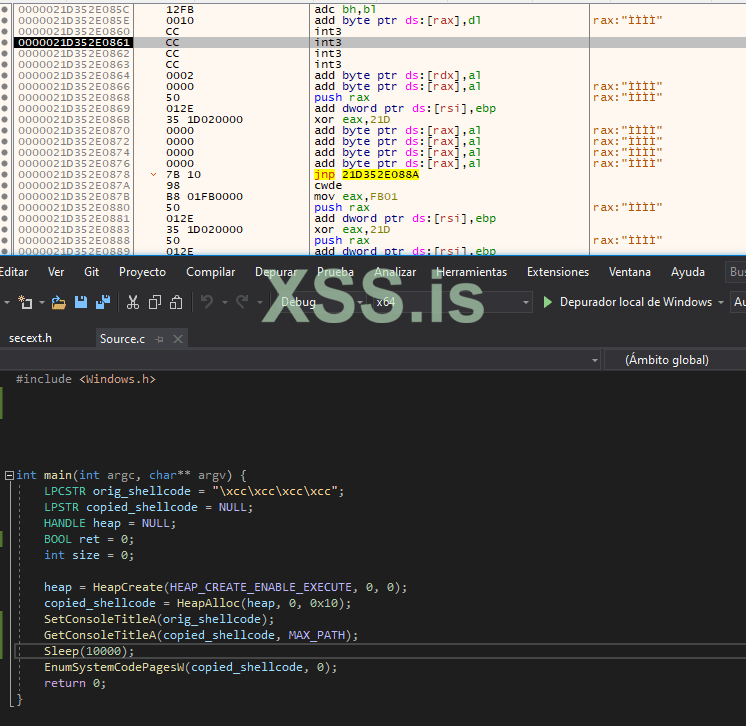The width and height of the screenshot is (746, 726).
Task: Collapse the main function code block
Action: (7, 476)
